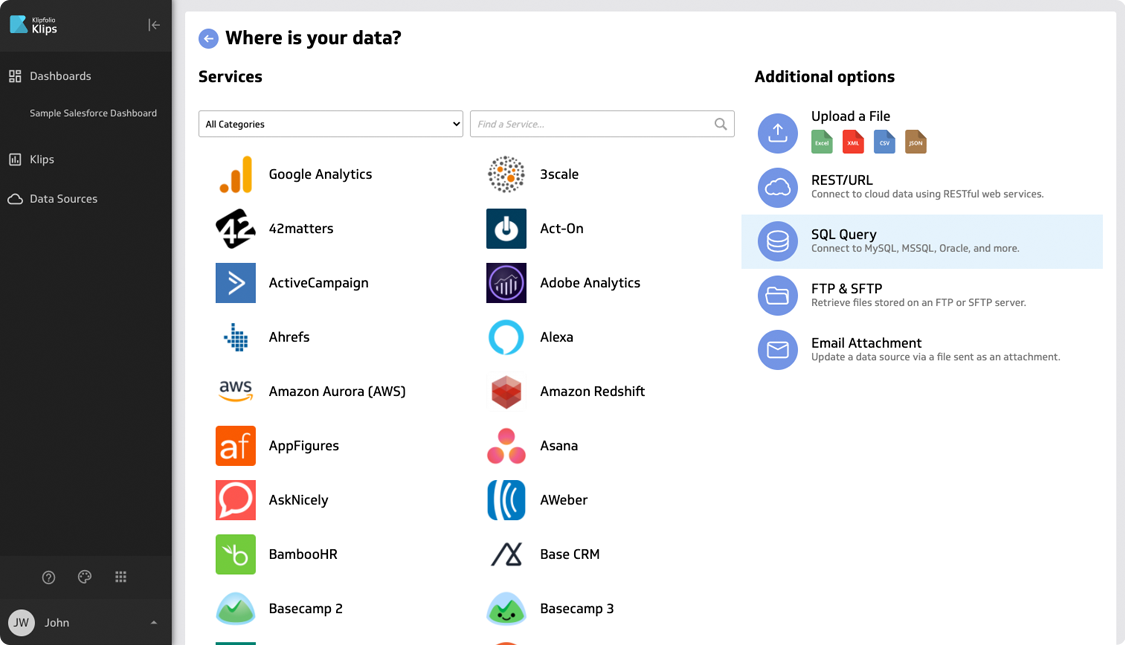Open Klips in the sidebar
The width and height of the screenshot is (1125, 645).
(42, 159)
